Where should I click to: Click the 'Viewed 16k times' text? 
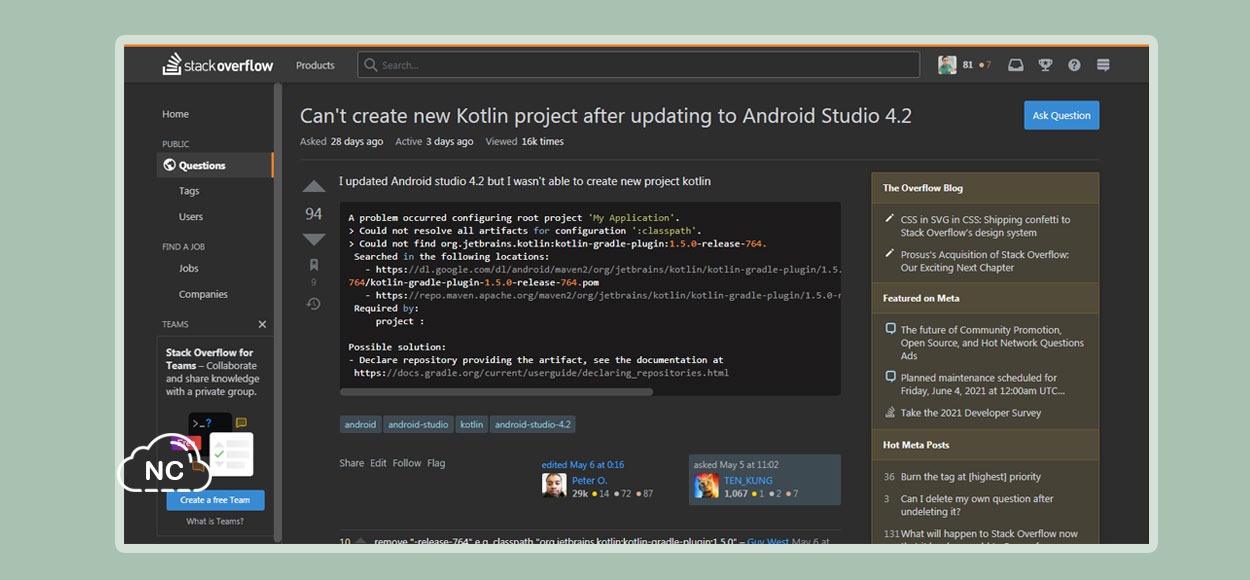click(x=525, y=142)
